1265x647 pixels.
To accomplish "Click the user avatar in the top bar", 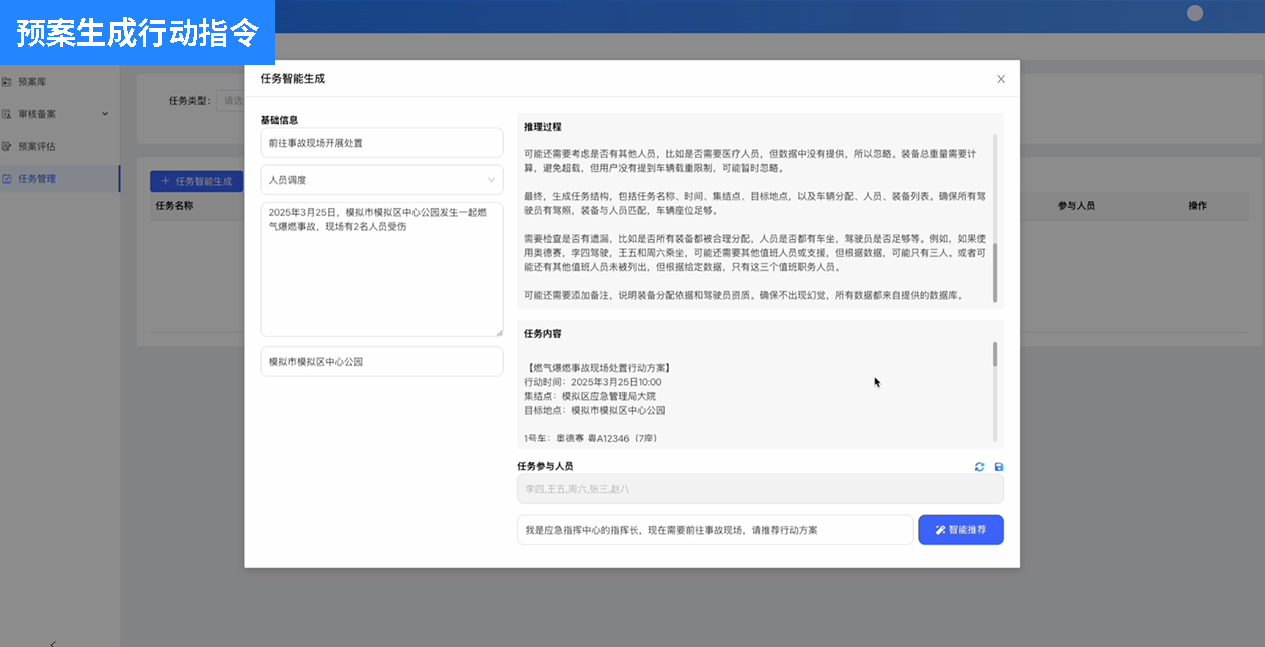I will [x=1194, y=13].
